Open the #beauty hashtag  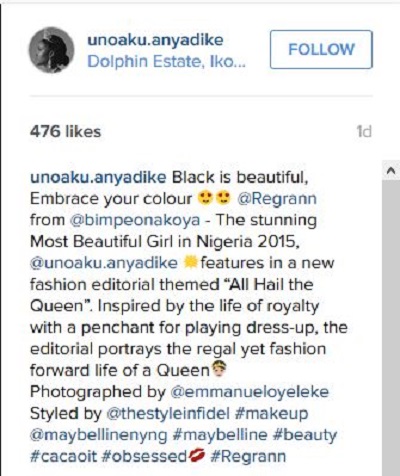[x=305, y=435]
